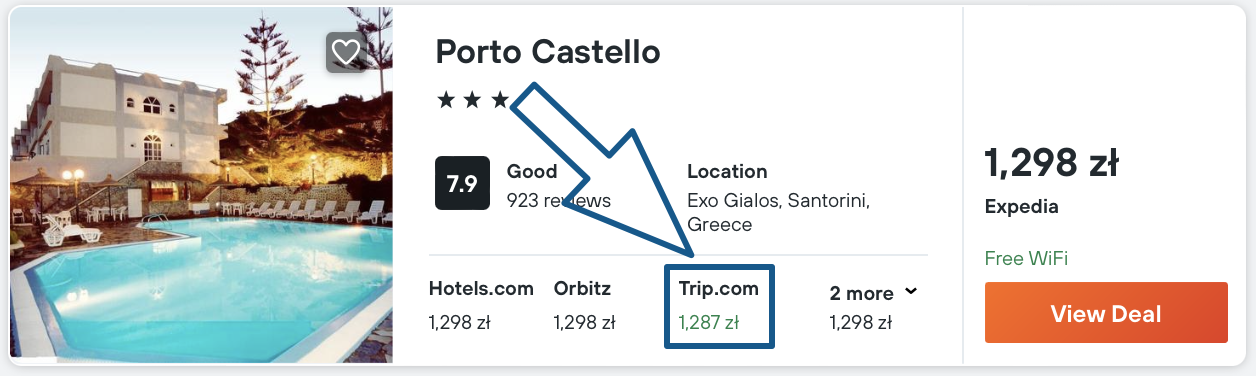Viewport: 1256px width, 376px height.
Task: Save Porto Castello with the heart icon
Action: (345, 52)
